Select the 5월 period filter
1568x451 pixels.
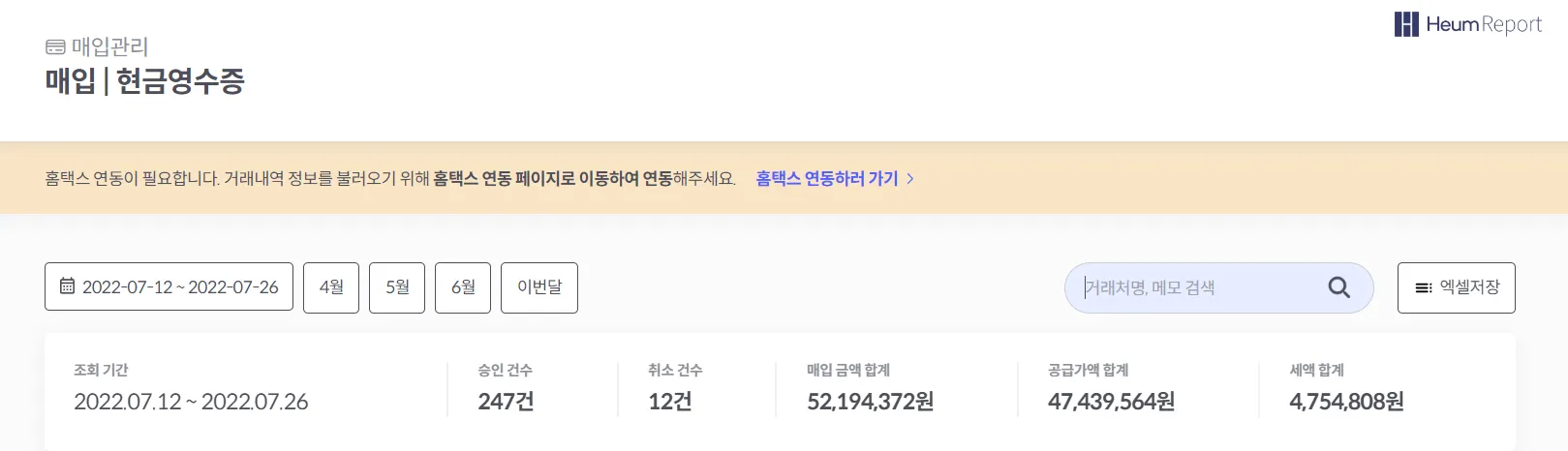[x=397, y=287]
